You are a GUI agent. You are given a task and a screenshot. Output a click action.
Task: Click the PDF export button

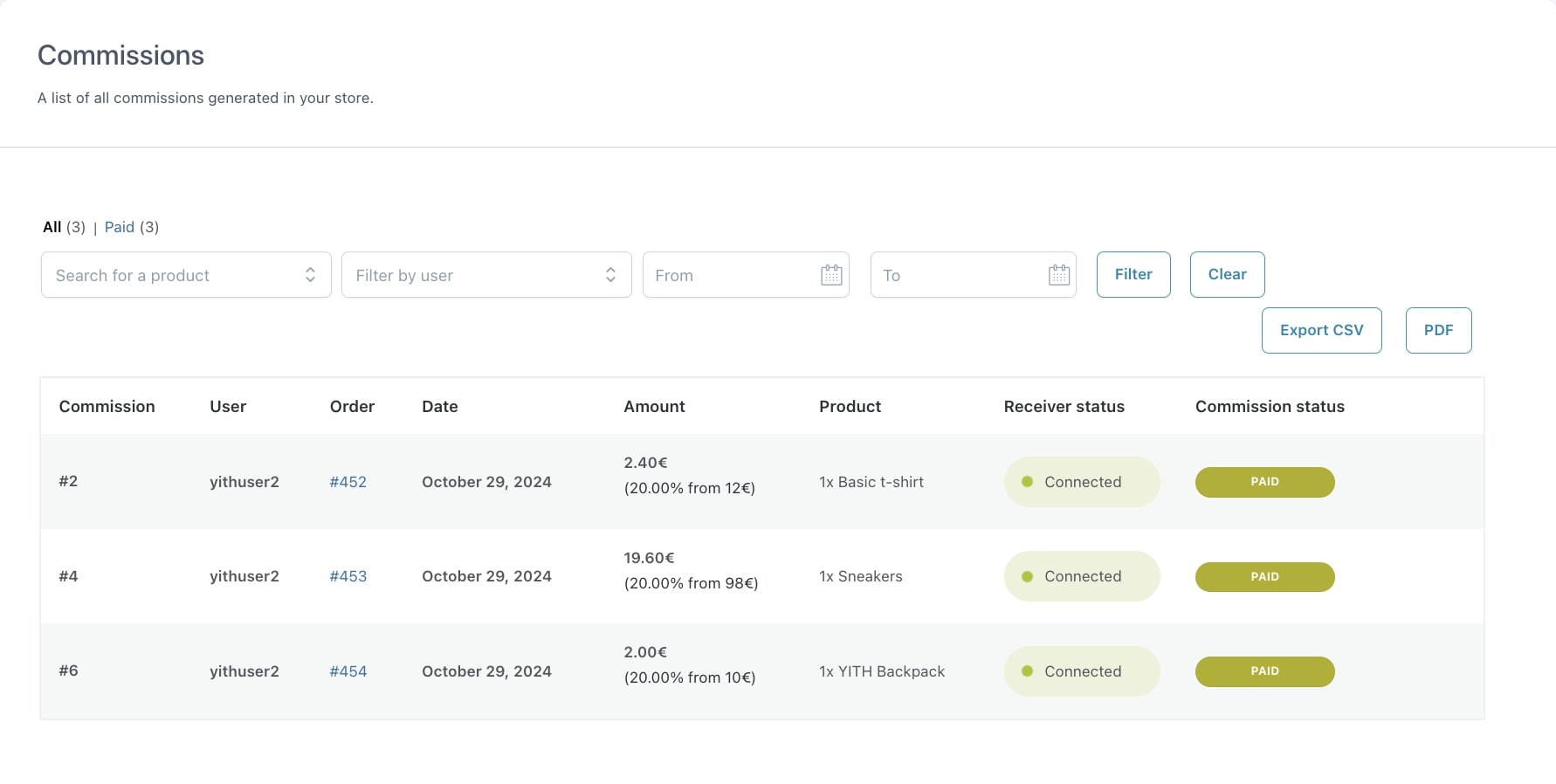point(1438,330)
